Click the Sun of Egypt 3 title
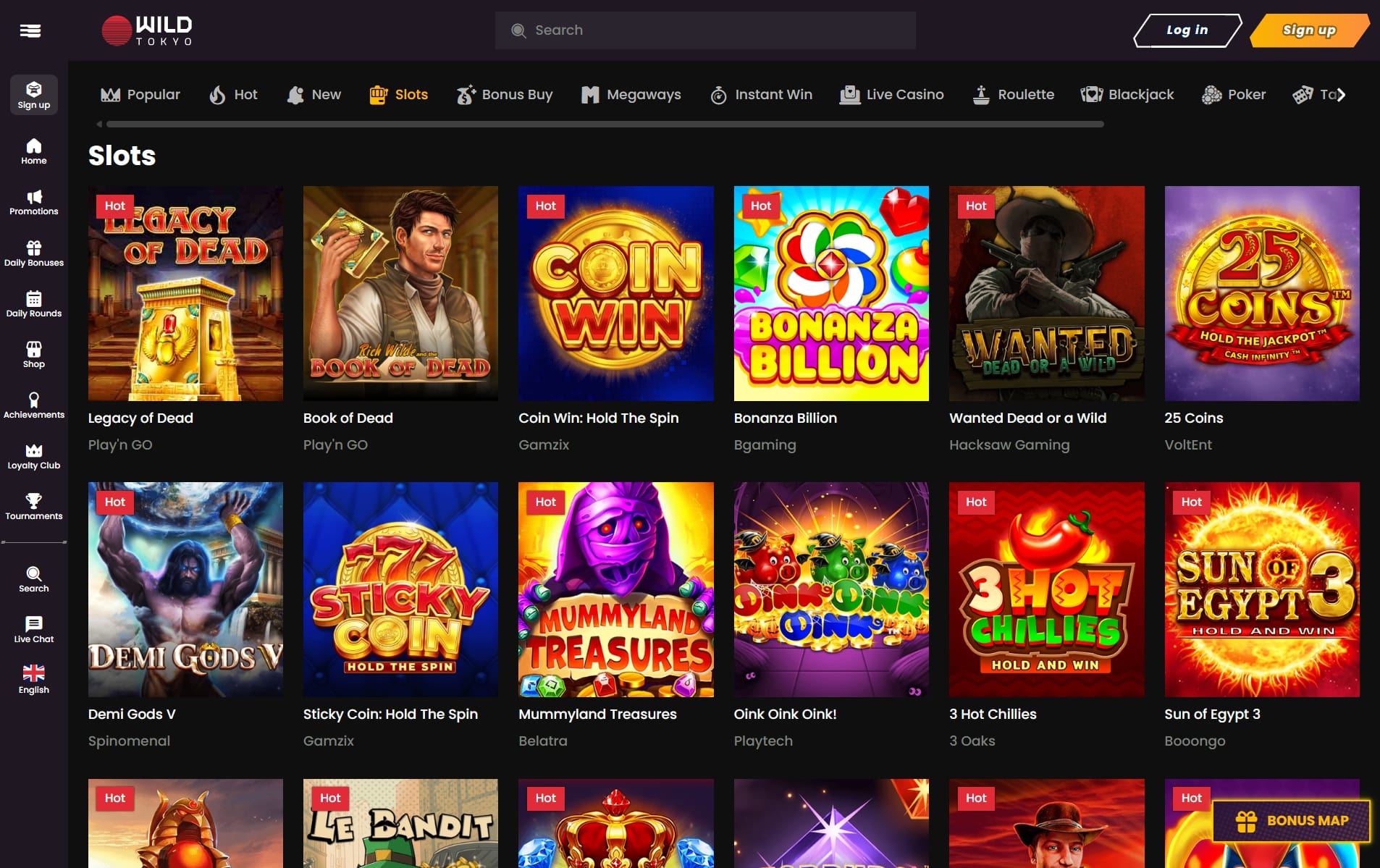Image resolution: width=1380 pixels, height=868 pixels. (1213, 715)
